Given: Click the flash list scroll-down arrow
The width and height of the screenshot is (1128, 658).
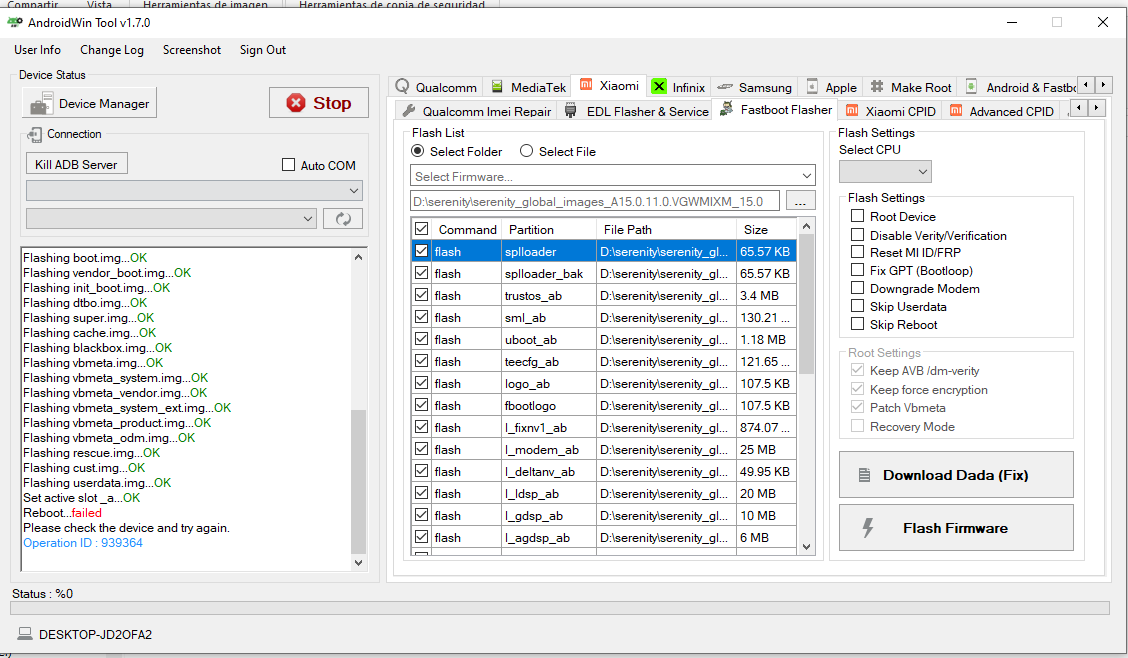Looking at the screenshot, I should [806, 547].
